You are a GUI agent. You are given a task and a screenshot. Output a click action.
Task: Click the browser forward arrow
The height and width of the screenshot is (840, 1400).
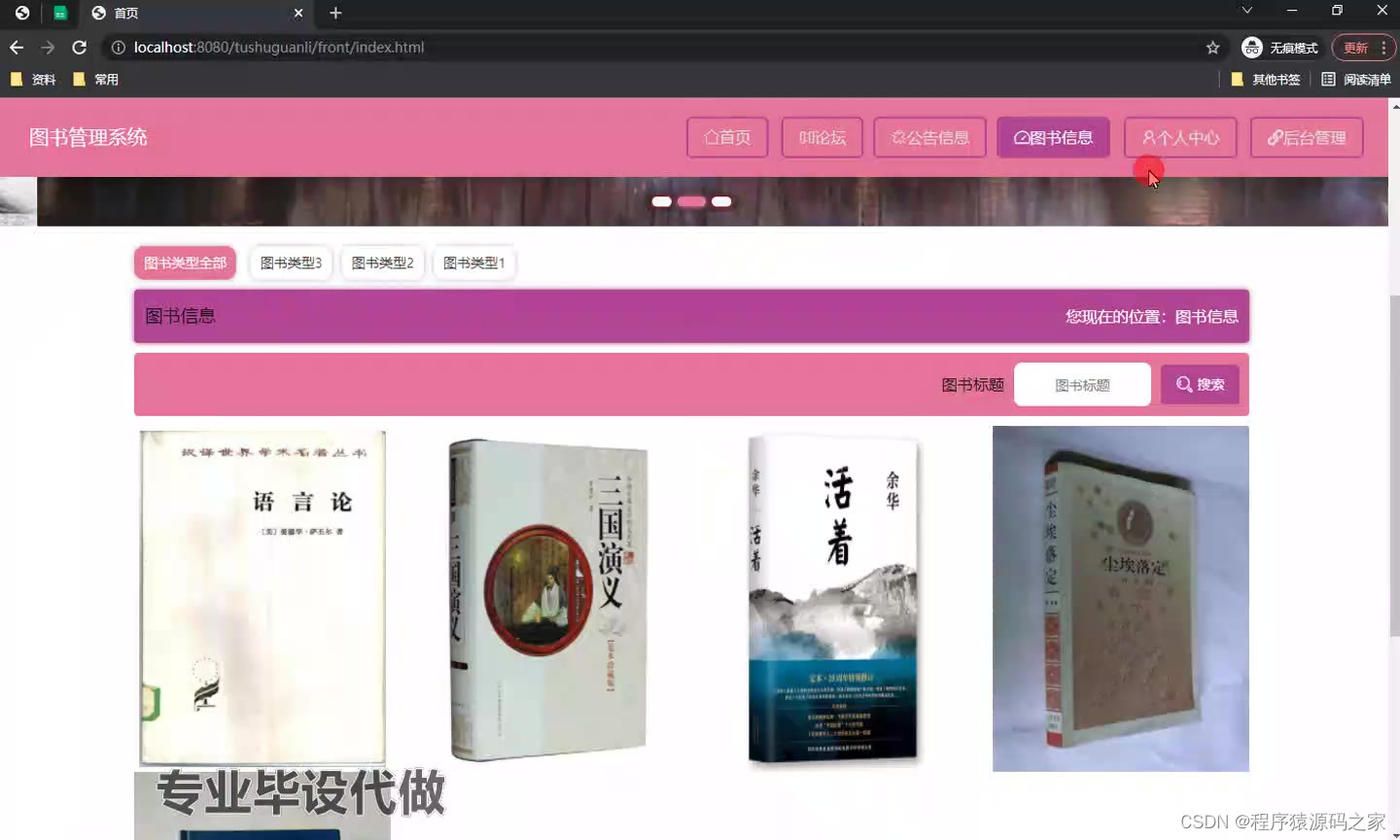[x=48, y=48]
